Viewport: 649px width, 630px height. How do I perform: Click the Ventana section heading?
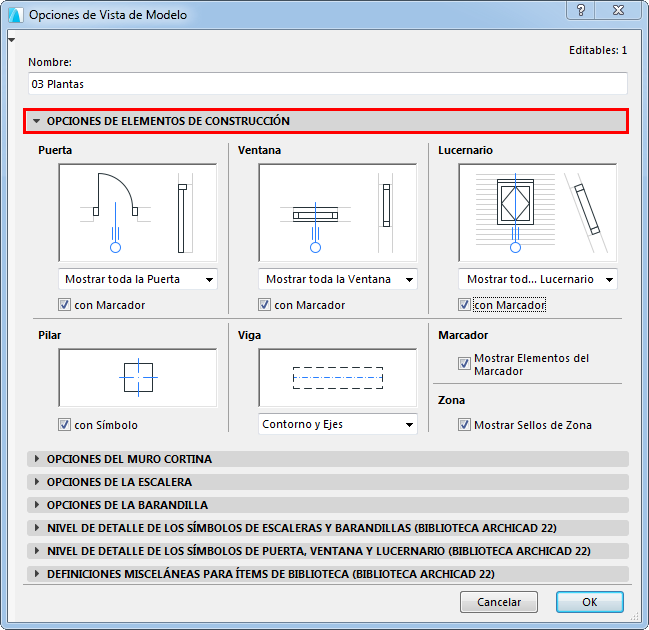pyautogui.click(x=259, y=150)
